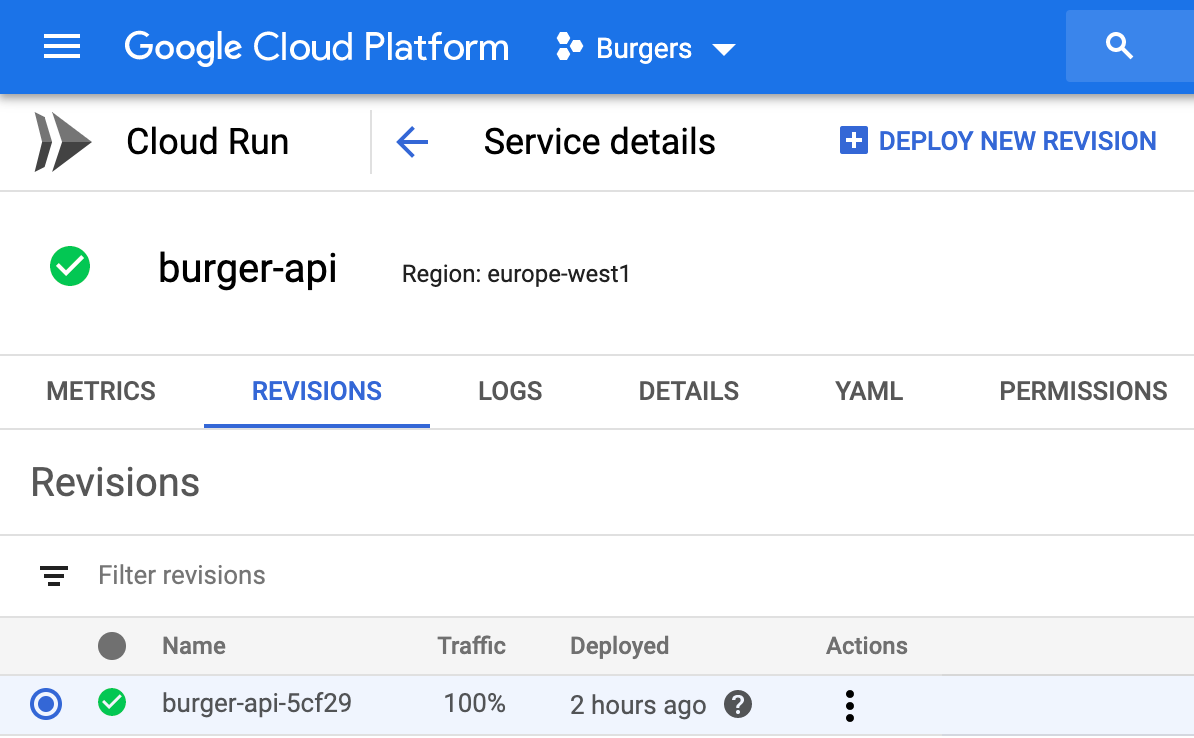This screenshot has width=1194, height=738.
Task: Click the Burgers project hexagon icon
Action: [569, 46]
